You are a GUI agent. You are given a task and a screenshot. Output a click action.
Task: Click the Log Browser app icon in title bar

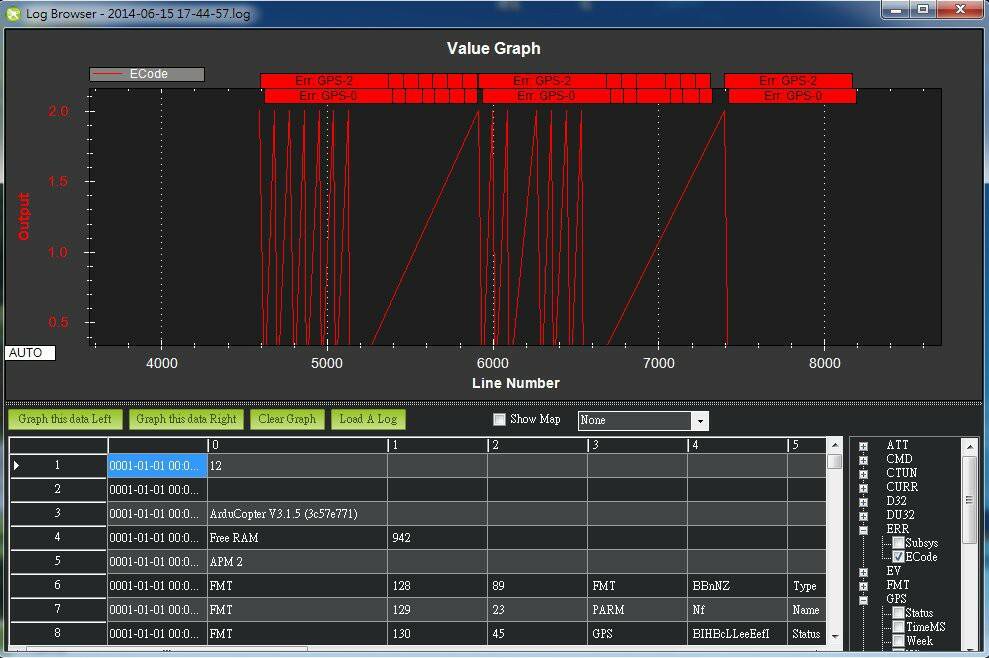(x=13, y=13)
